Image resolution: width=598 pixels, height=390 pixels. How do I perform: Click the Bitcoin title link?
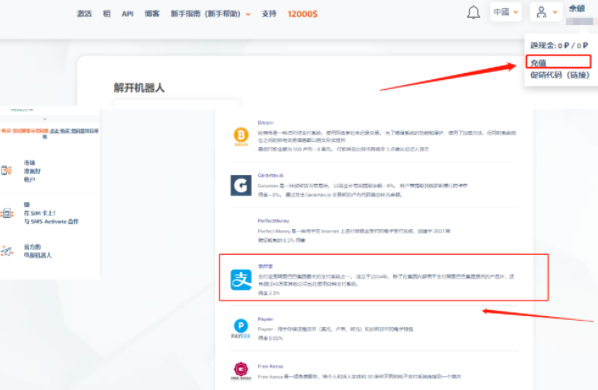265,123
